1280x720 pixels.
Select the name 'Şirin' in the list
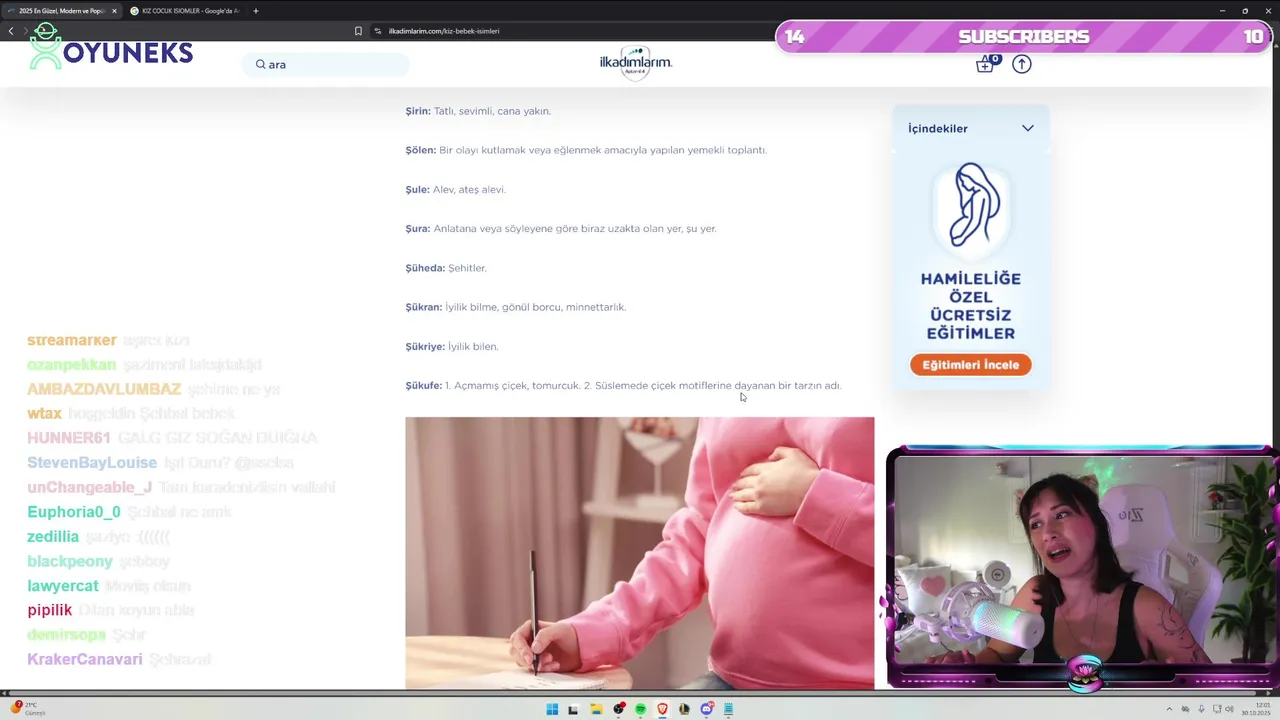(418, 111)
